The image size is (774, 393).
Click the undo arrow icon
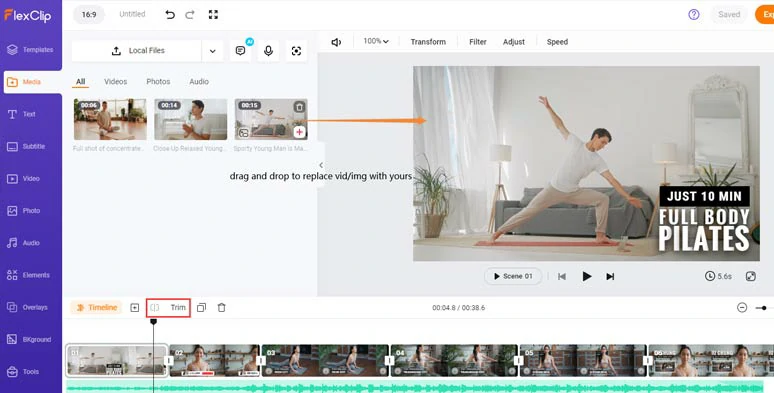click(x=170, y=15)
